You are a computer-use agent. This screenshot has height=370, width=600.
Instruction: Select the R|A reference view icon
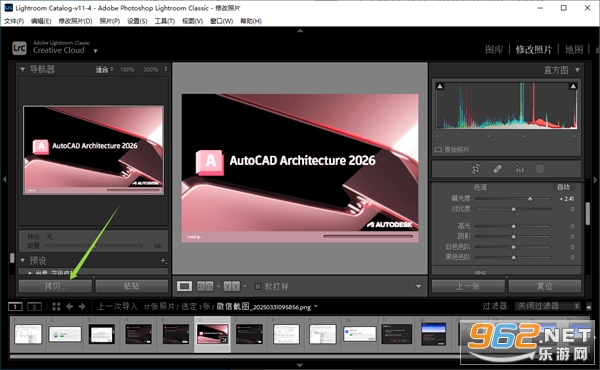click(205, 286)
